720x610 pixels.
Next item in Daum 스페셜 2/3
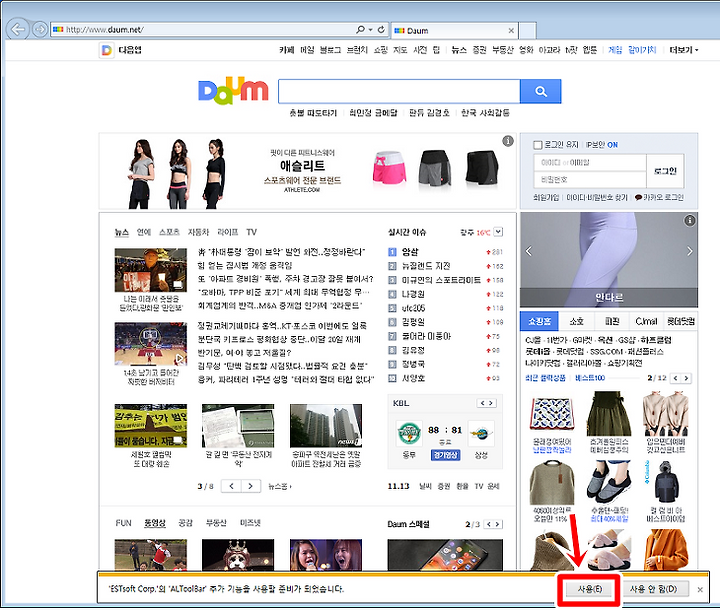pyautogui.click(x=498, y=524)
